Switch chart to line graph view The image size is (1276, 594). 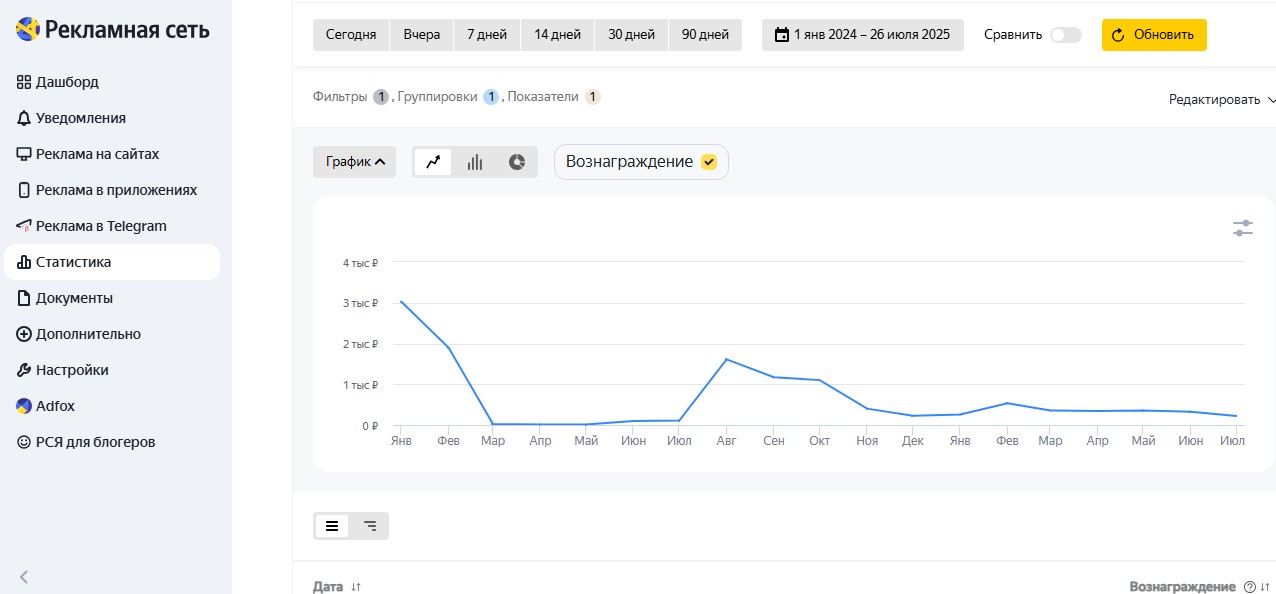[433, 162]
